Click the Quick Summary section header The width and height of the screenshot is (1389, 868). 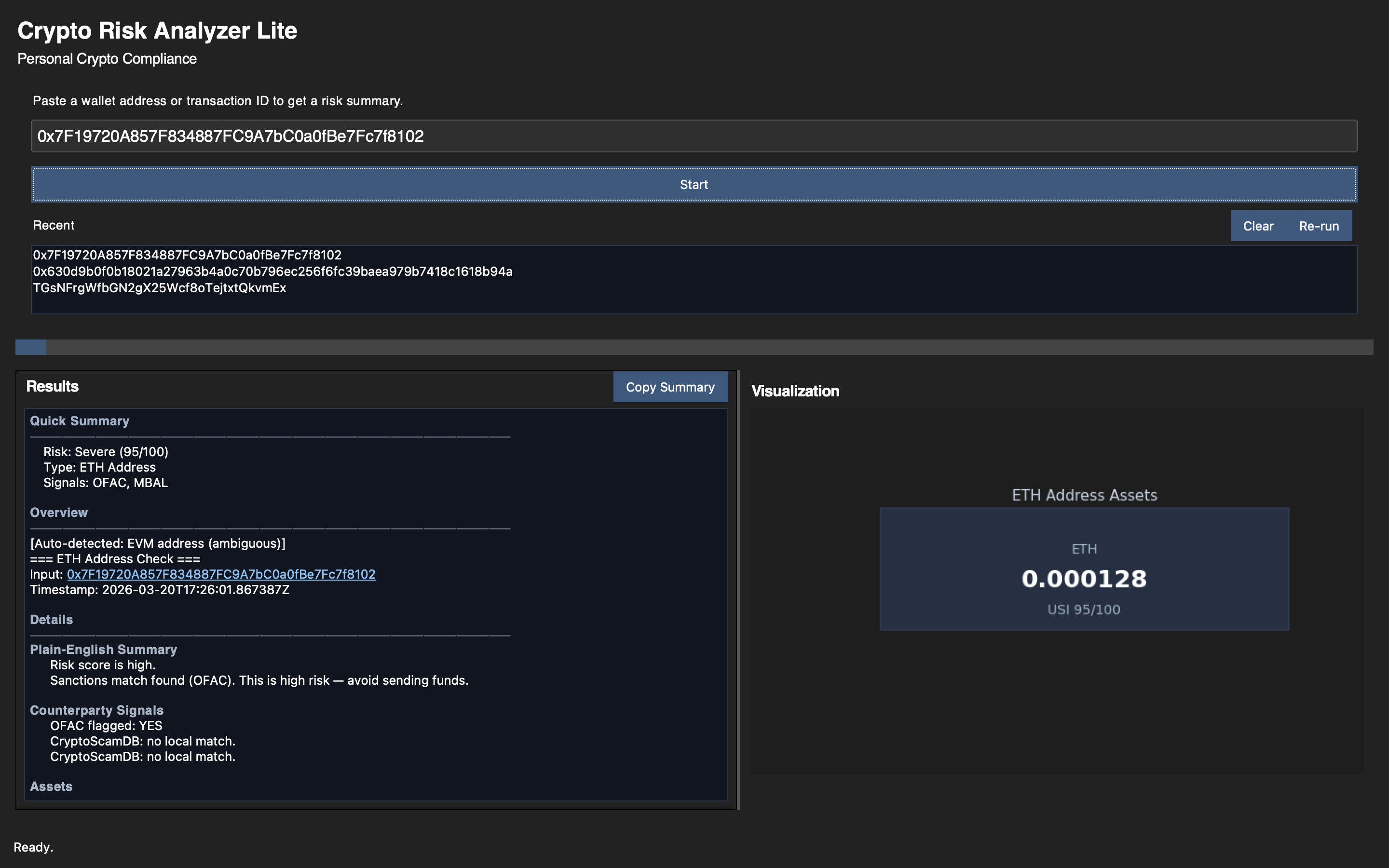pyautogui.click(x=79, y=421)
